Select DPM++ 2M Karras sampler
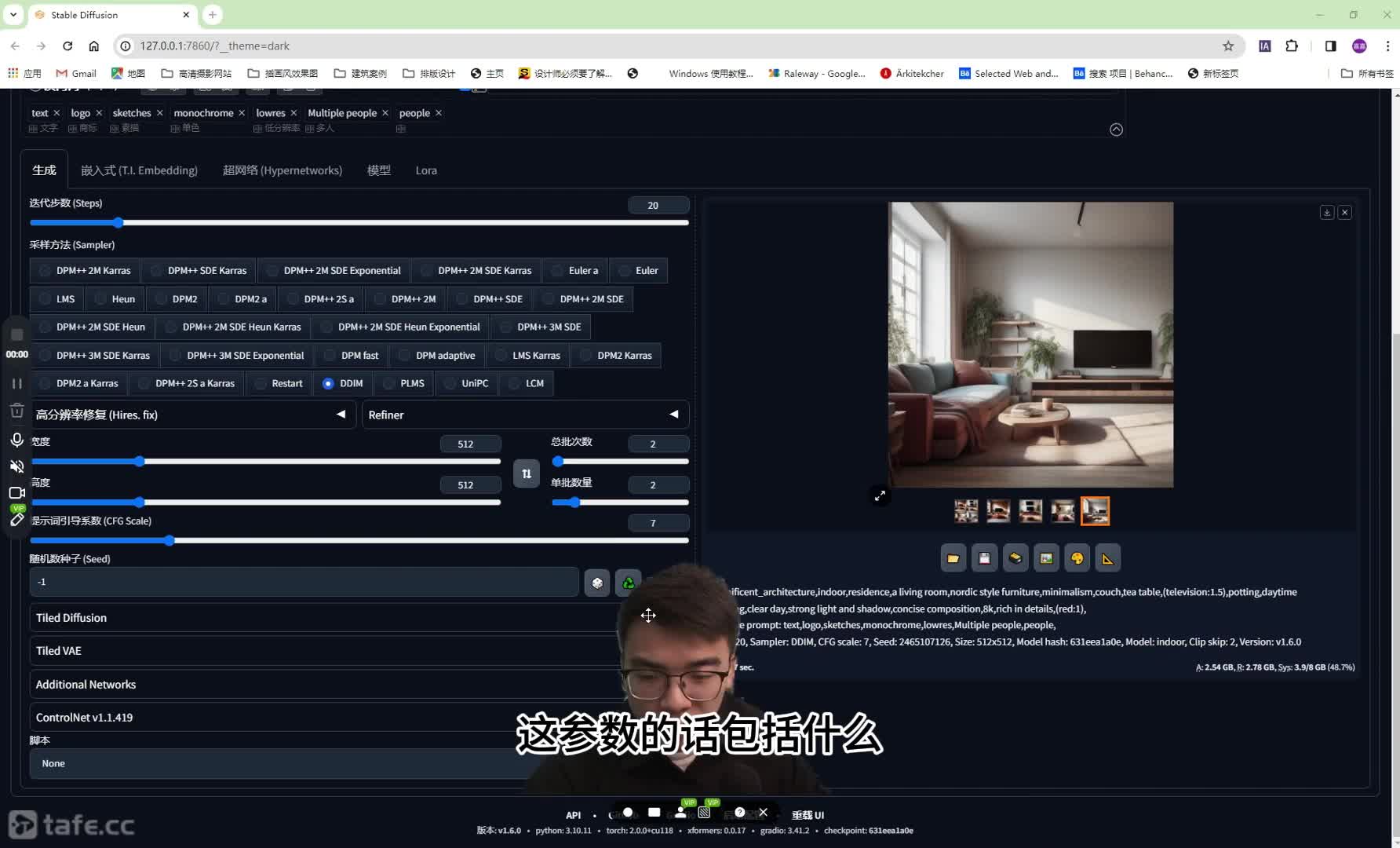Screen dimensions: 1400x848 pyautogui.click(x=85, y=271)
